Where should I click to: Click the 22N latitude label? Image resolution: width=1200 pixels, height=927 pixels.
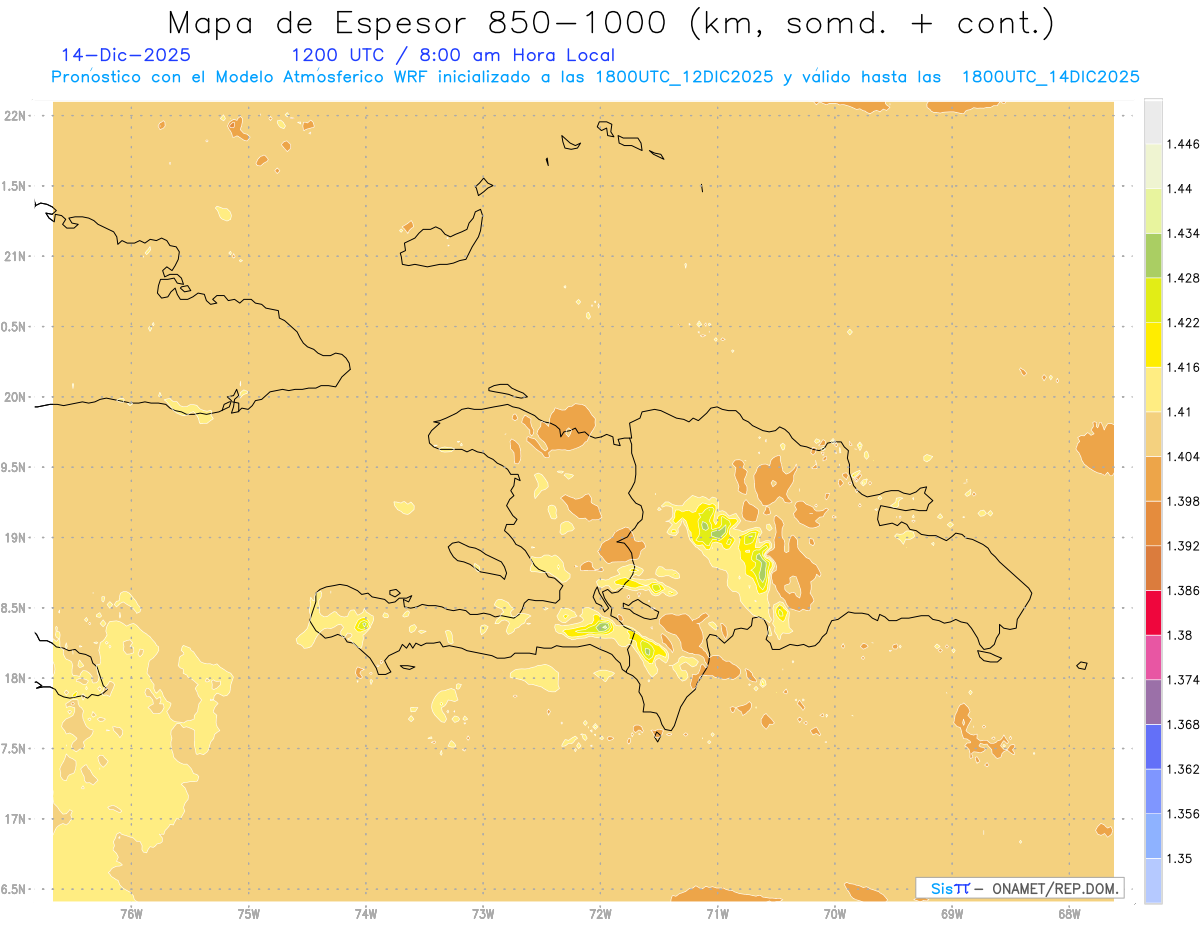[16, 115]
